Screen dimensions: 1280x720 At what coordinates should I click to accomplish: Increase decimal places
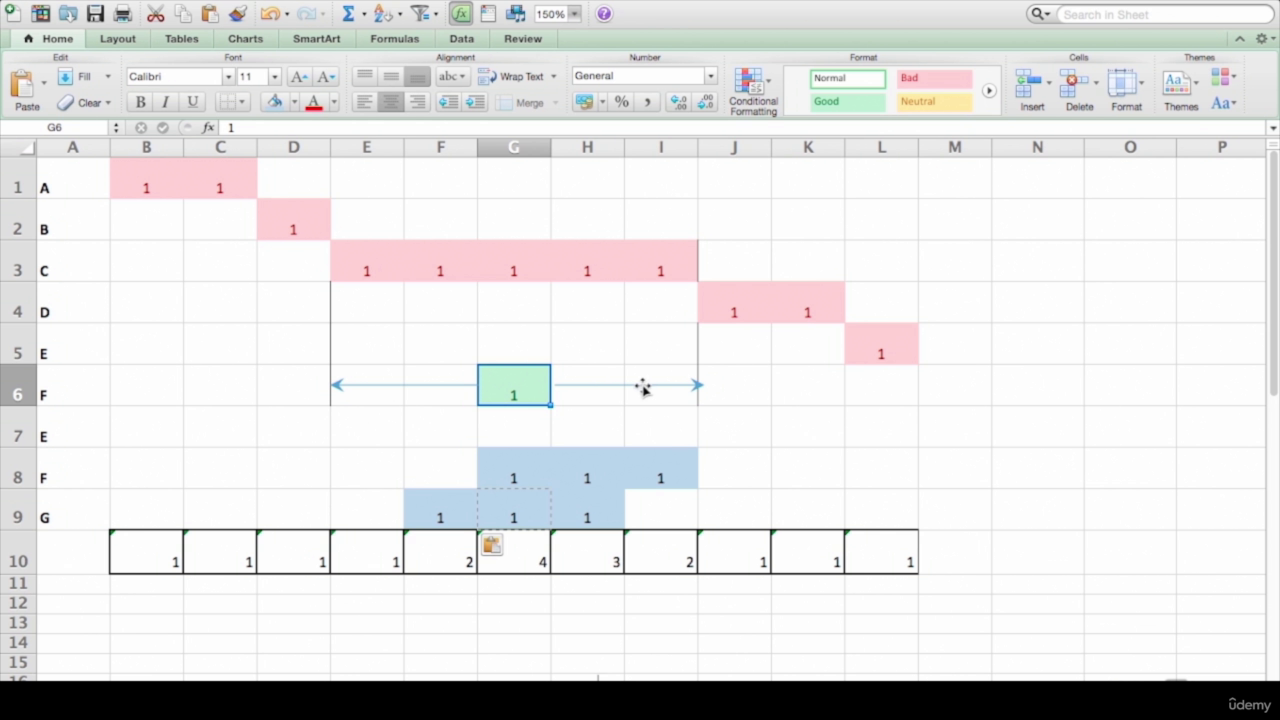[x=678, y=102]
